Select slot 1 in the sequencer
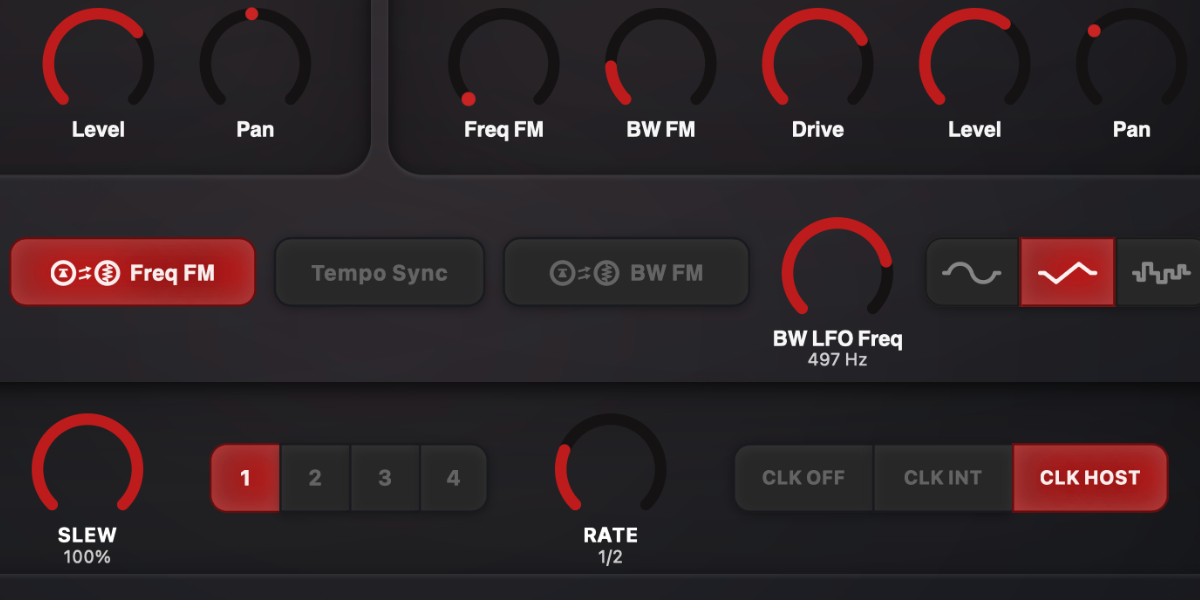The height and width of the screenshot is (600, 1200). click(x=245, y=478)
